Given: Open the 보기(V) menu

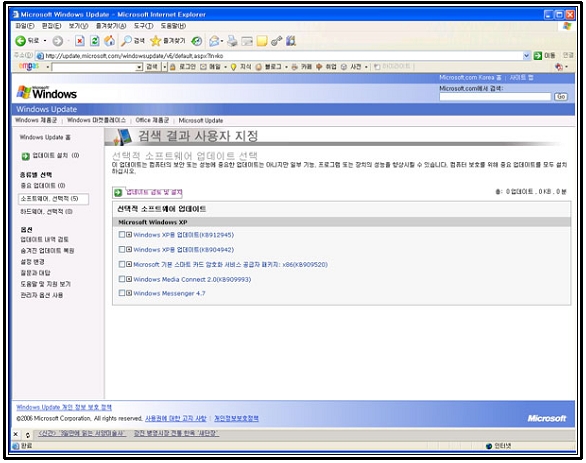Looking at the screenshot, I should pyautogui.click(x=78, y=26).
